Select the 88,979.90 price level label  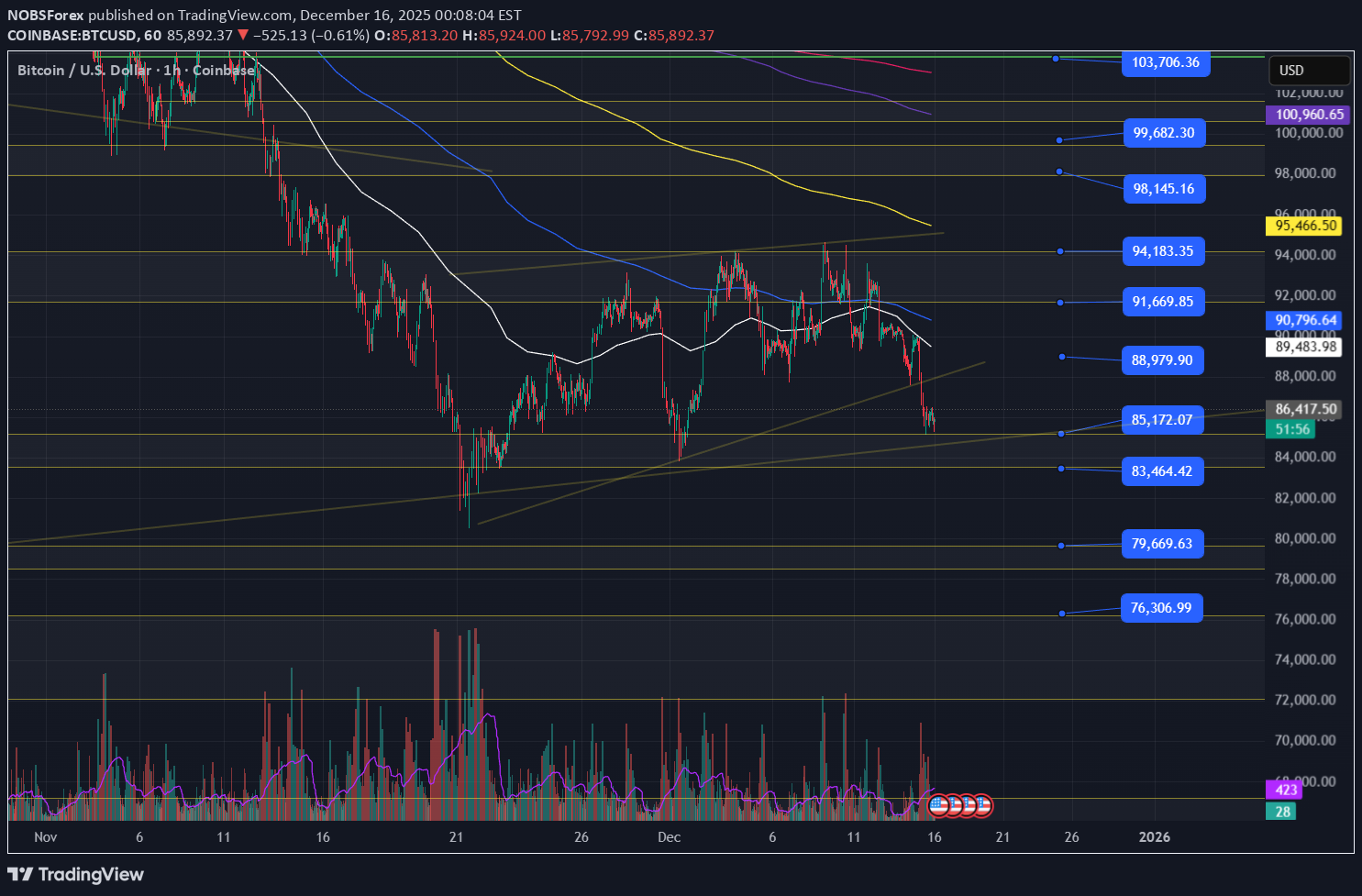[1162, 360]
